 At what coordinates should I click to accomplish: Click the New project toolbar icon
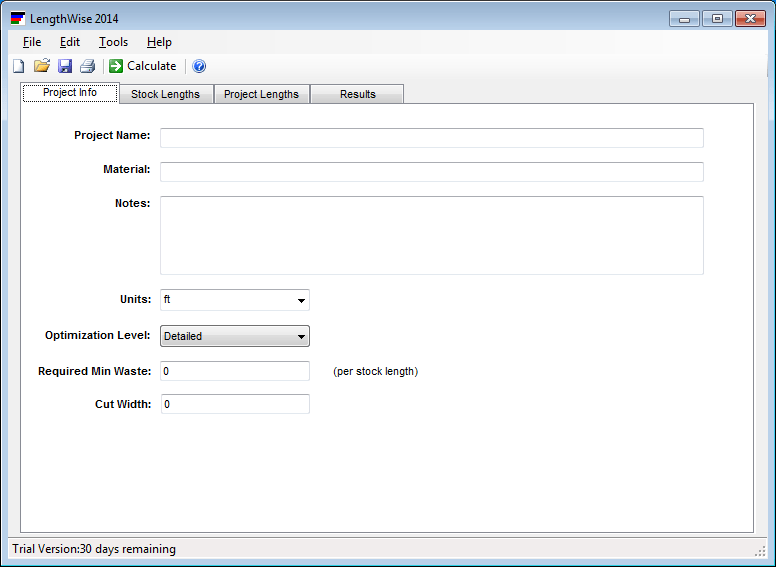pos(19,66)
